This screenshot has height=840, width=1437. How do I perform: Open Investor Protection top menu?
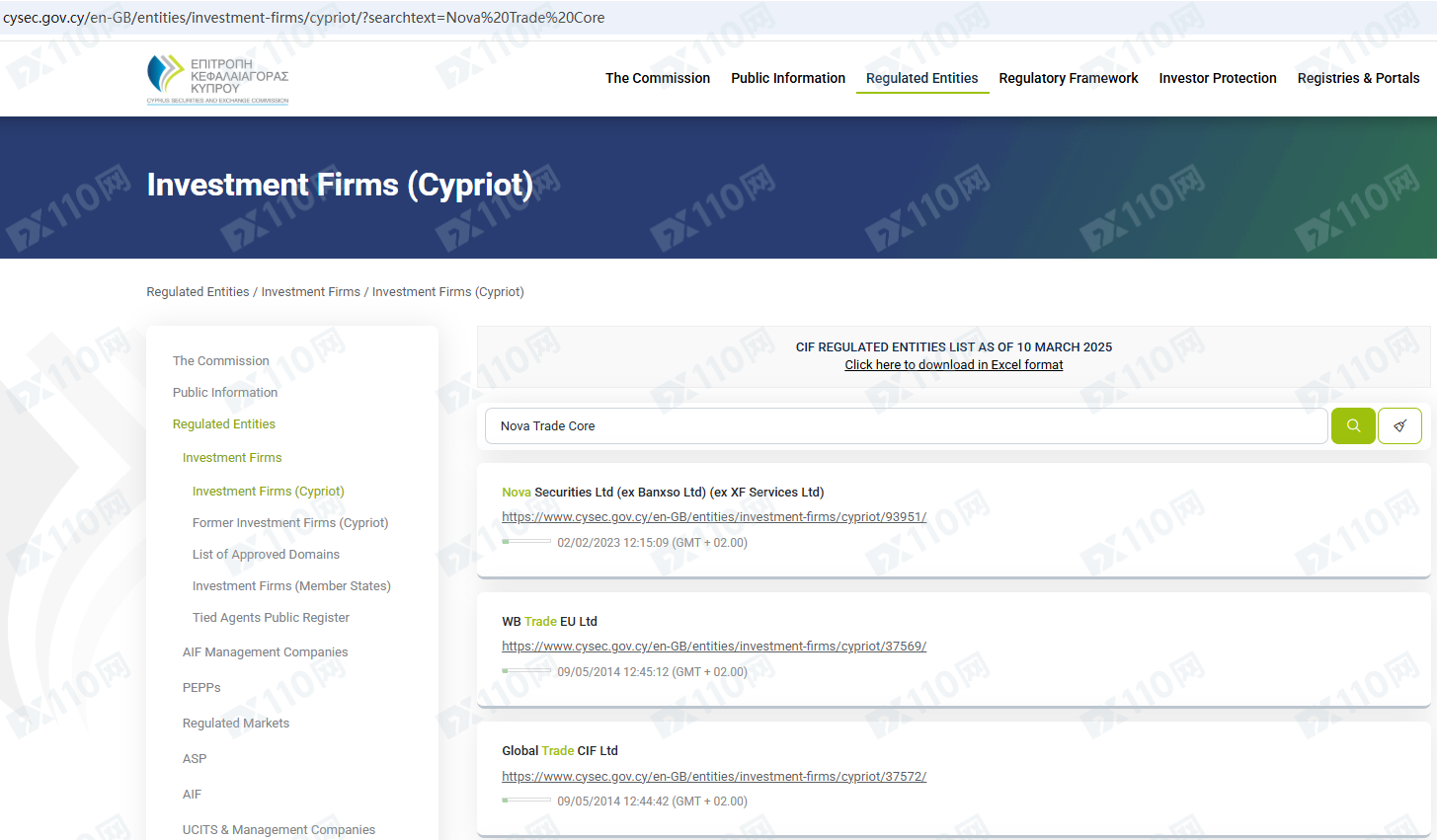click(x=1217, y=78)
